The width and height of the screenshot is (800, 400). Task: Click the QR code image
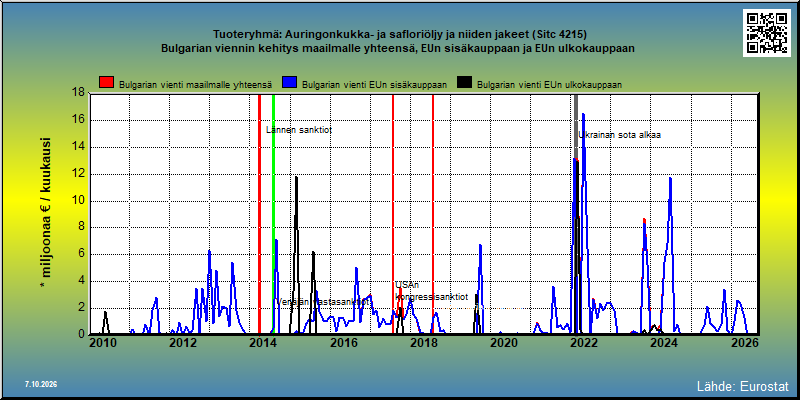[766, 33]
